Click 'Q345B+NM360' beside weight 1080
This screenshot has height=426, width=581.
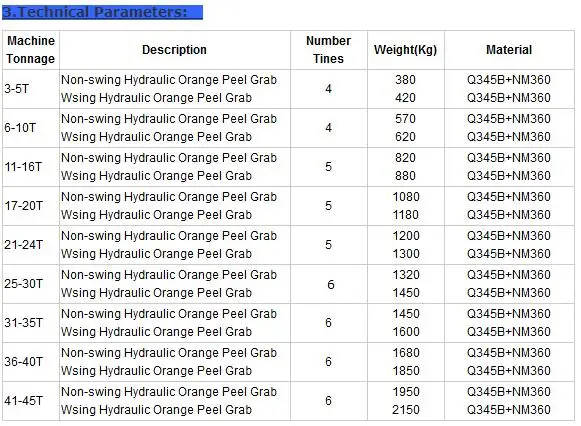click(509, 197)
